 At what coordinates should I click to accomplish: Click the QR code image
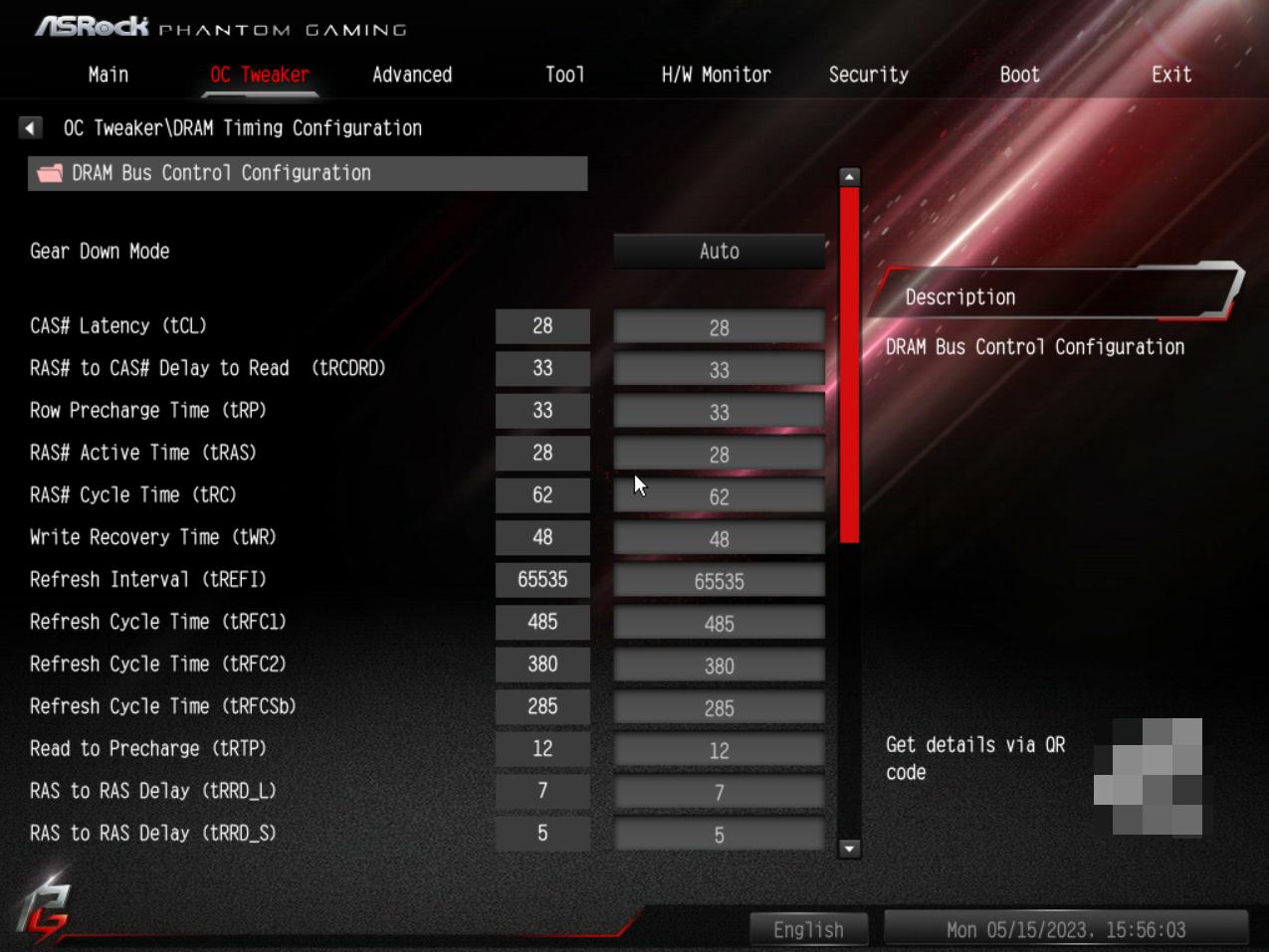pyautogui.click(x=1148, y=776)
